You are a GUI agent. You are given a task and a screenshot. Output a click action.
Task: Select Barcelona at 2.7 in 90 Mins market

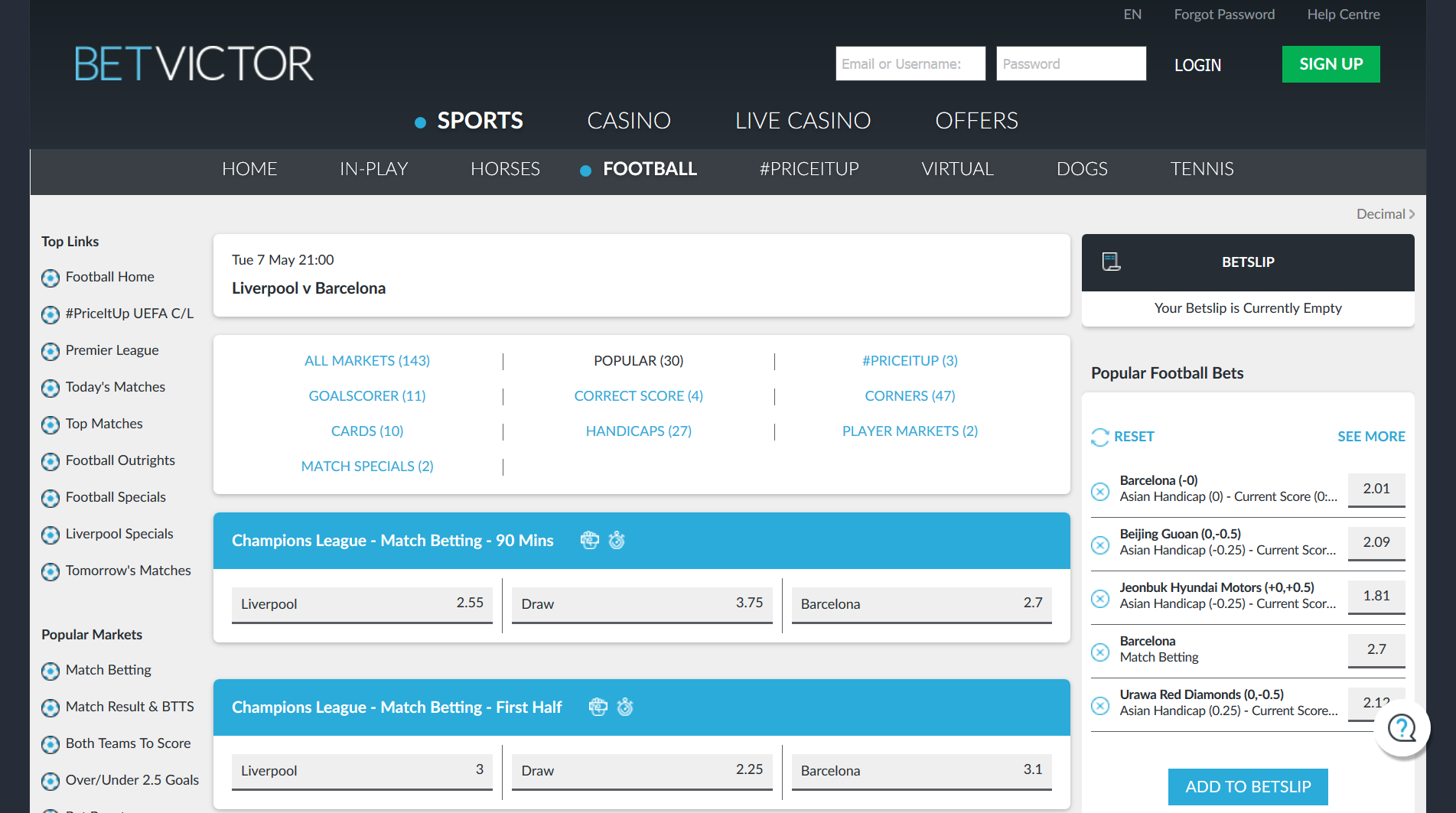[x=921, y=604]
